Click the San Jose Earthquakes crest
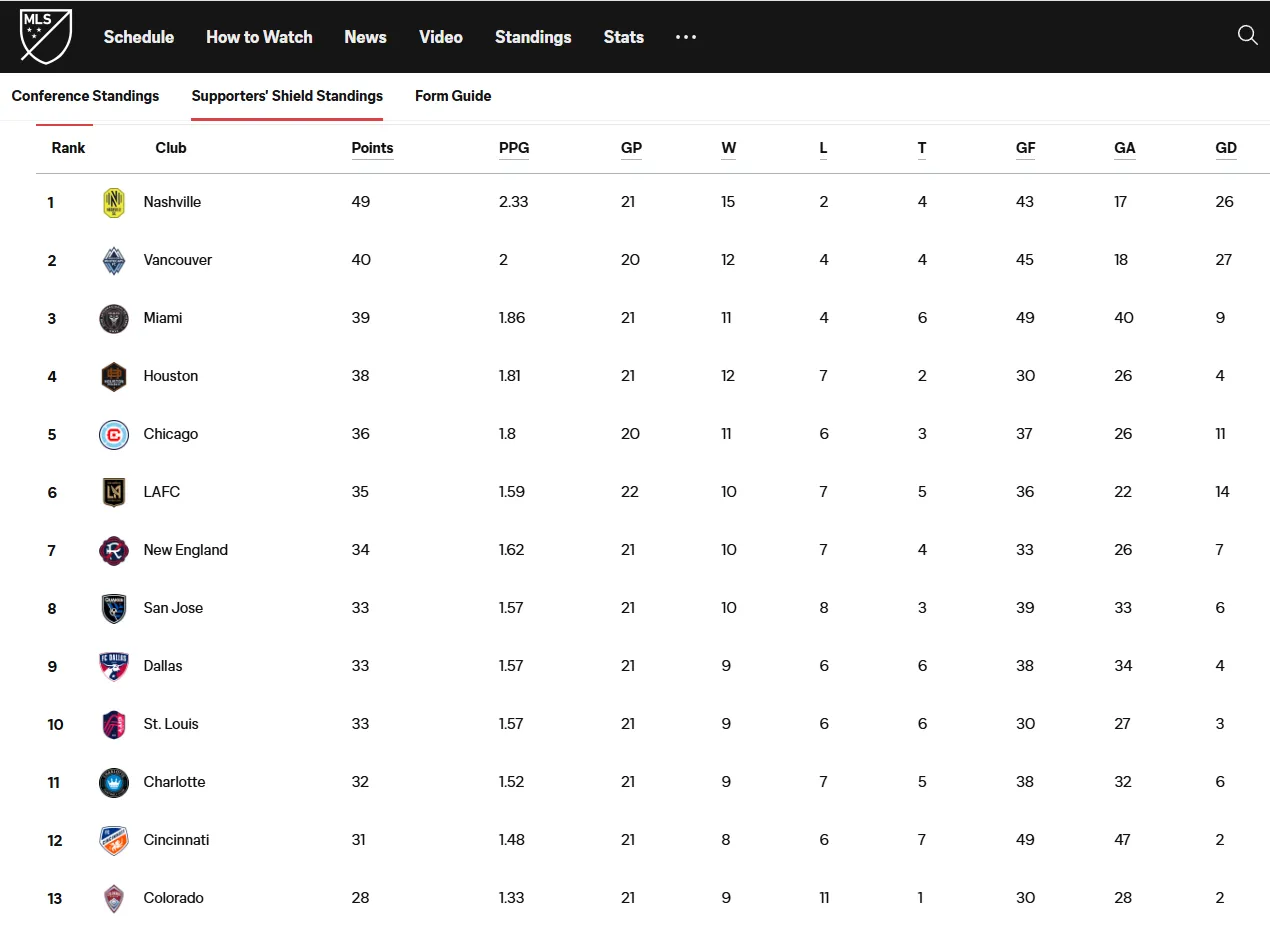 pyautogui.click(x=114, y=609)
